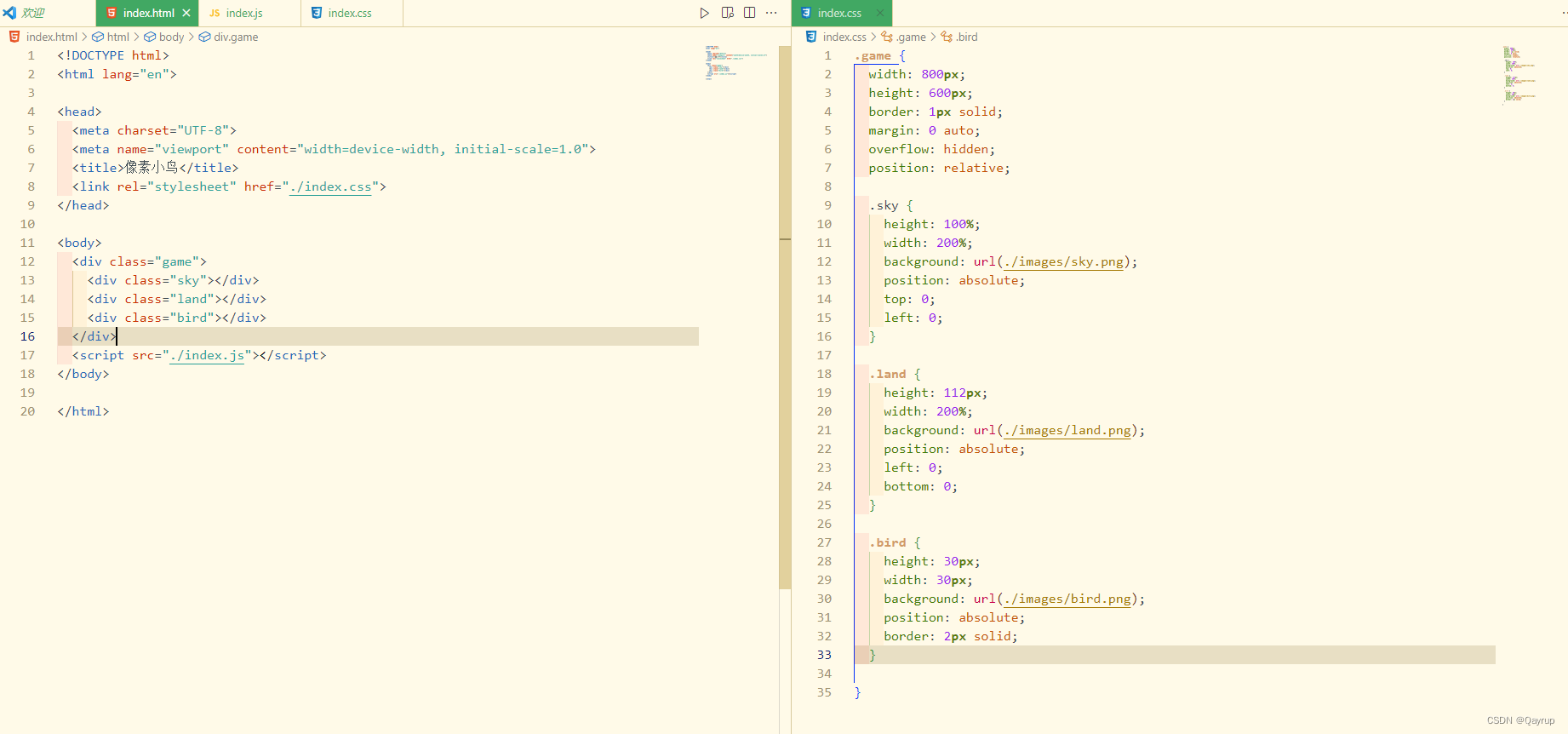Click the HTML icon in the index.html breadcrumb
The image size is (1568, 734).
14,37
